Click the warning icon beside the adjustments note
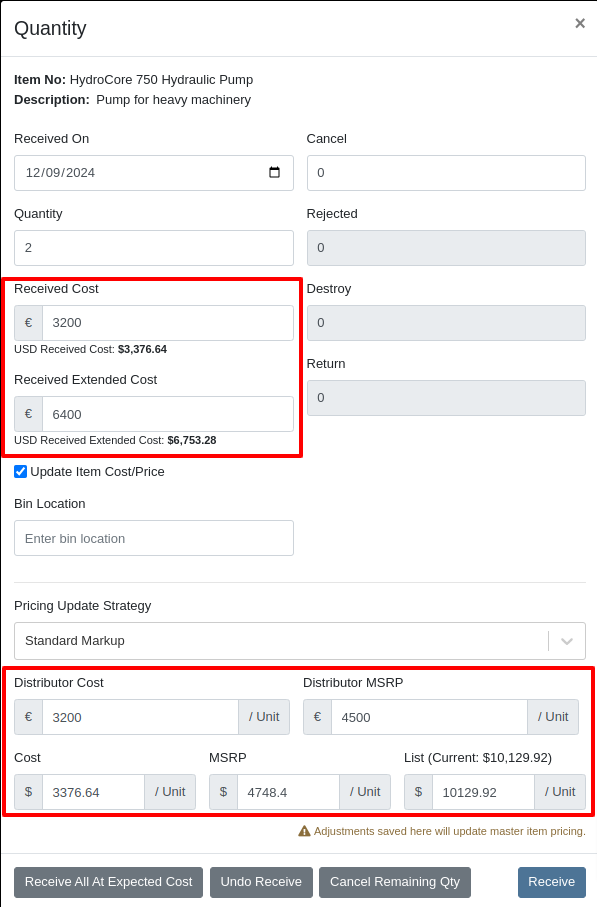The image size is (597, 907). click(304, 831)
